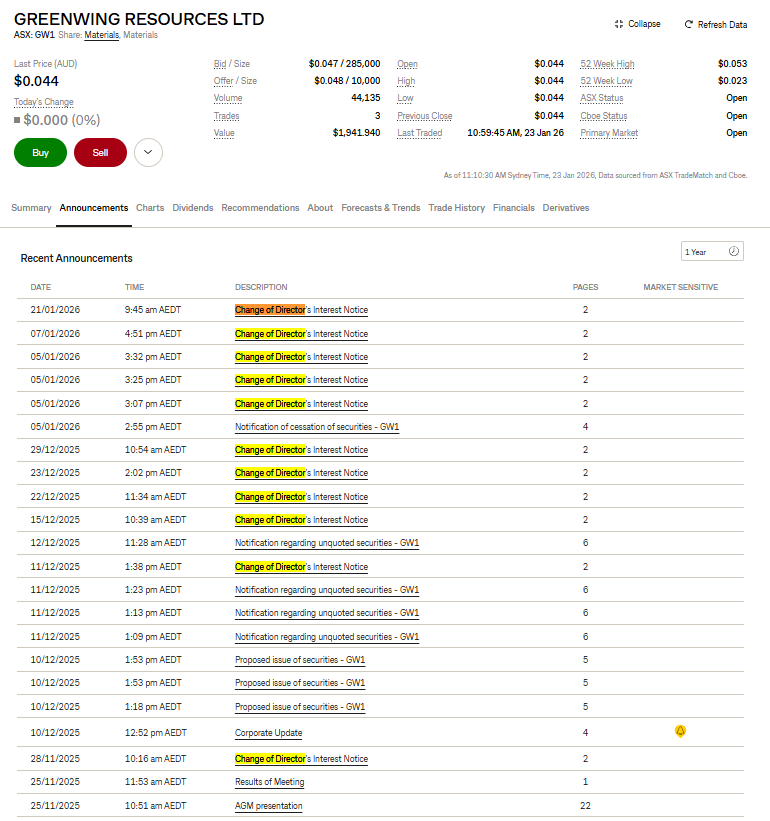Open 21/01/2026 Change of Director's Interest Notice
Viewport: 770px width, 821px height.
(302, 310)
